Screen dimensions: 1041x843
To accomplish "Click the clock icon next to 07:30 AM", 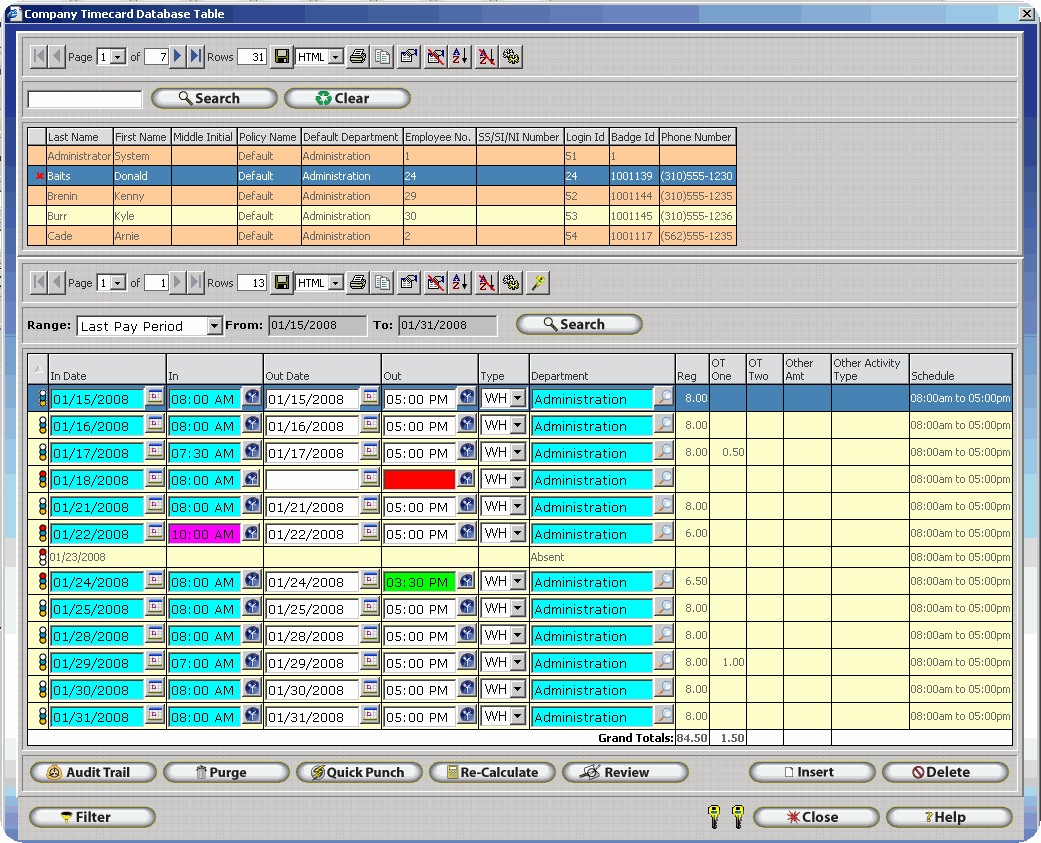I will (253, 452).
